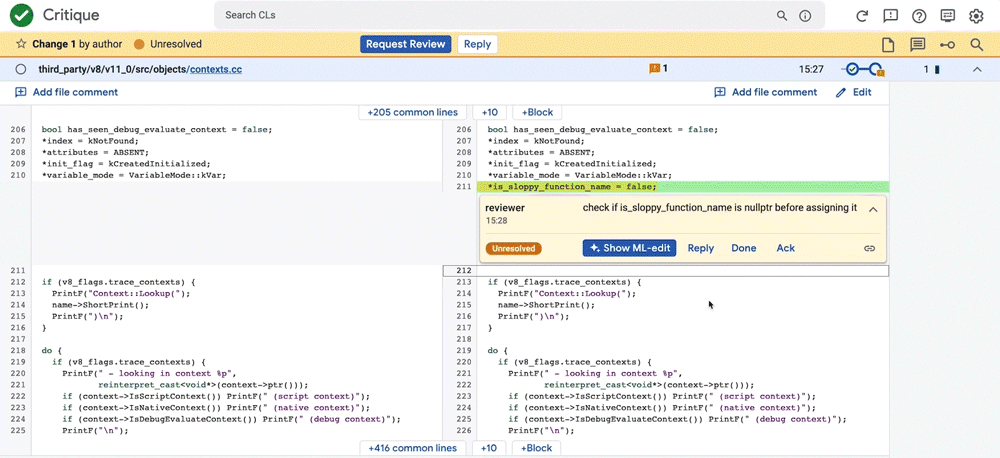
Task: Click the comments icon in the yellow bar
Action: (917, 44)
